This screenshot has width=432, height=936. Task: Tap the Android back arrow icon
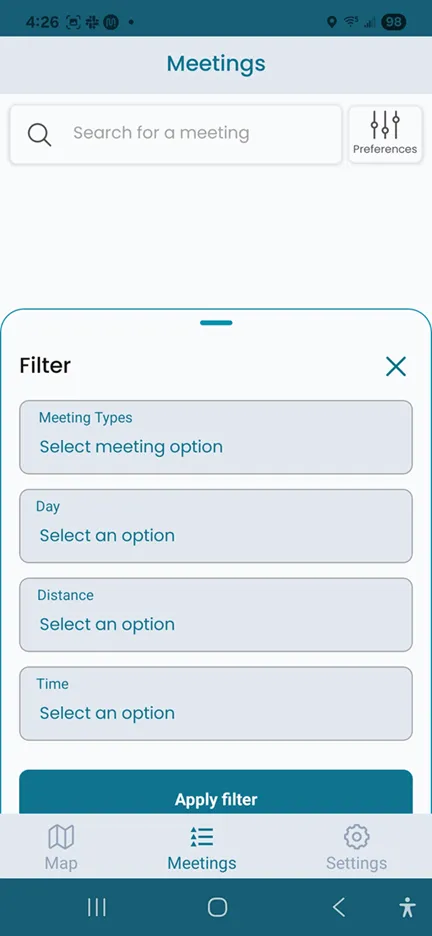(338, 907)
